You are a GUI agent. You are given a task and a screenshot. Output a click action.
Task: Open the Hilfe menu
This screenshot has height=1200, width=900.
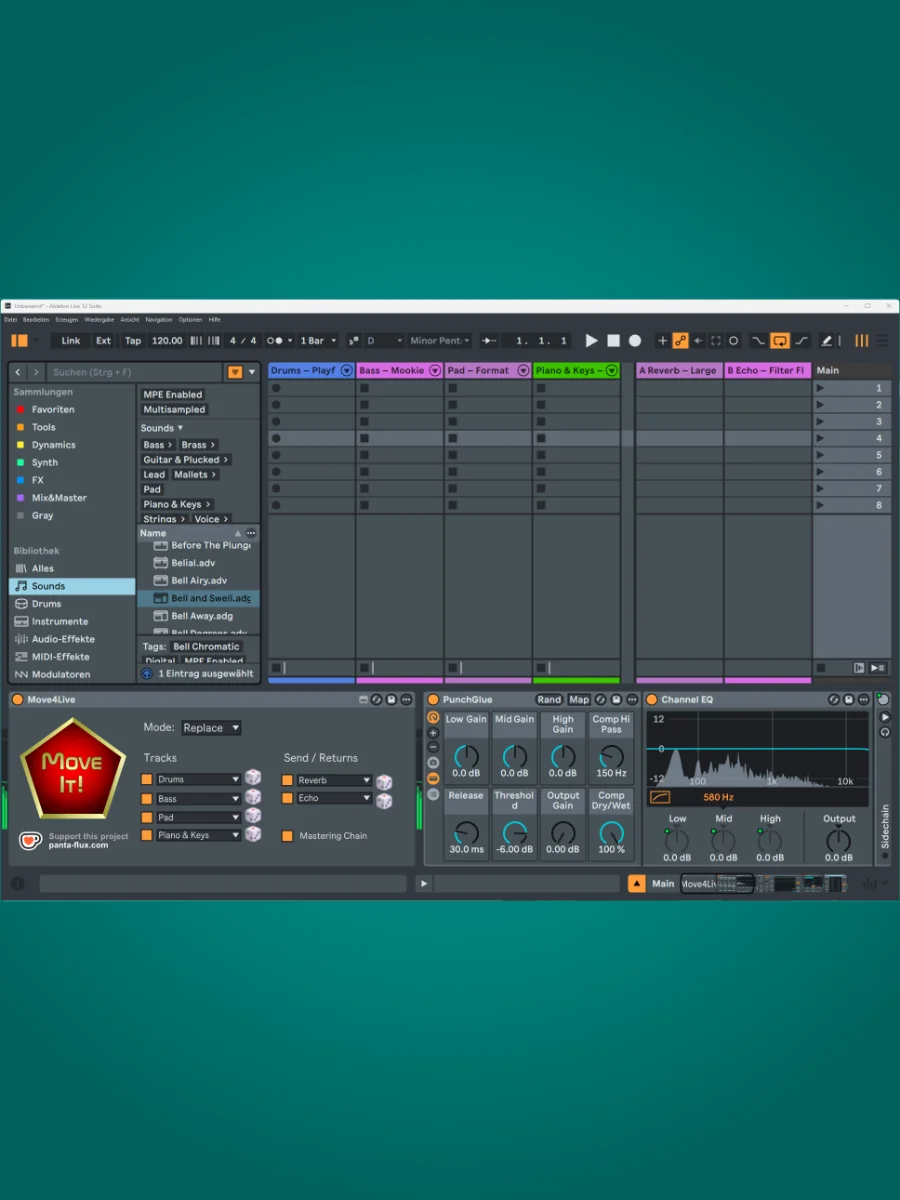214,319
